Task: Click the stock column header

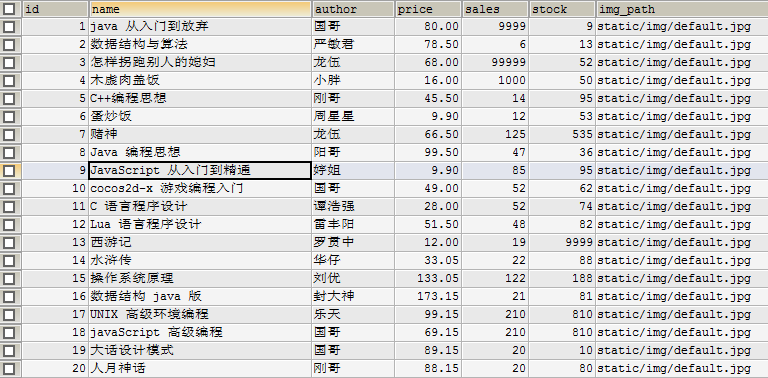Action: [562, 9]
